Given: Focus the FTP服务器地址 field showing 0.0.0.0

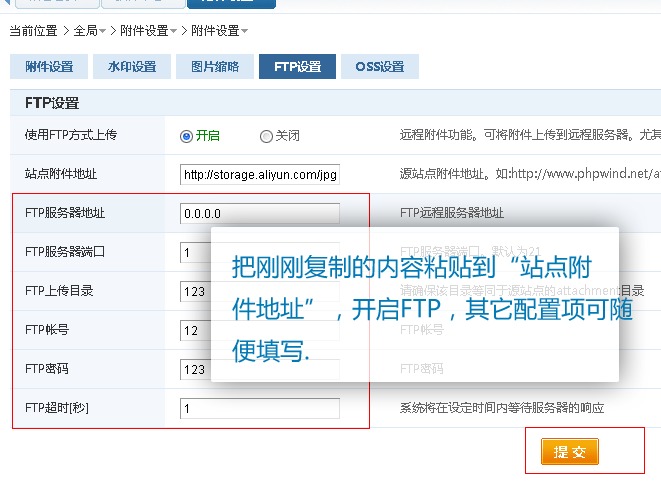Looking at the screenshot, I should click(x=260, y=213).
